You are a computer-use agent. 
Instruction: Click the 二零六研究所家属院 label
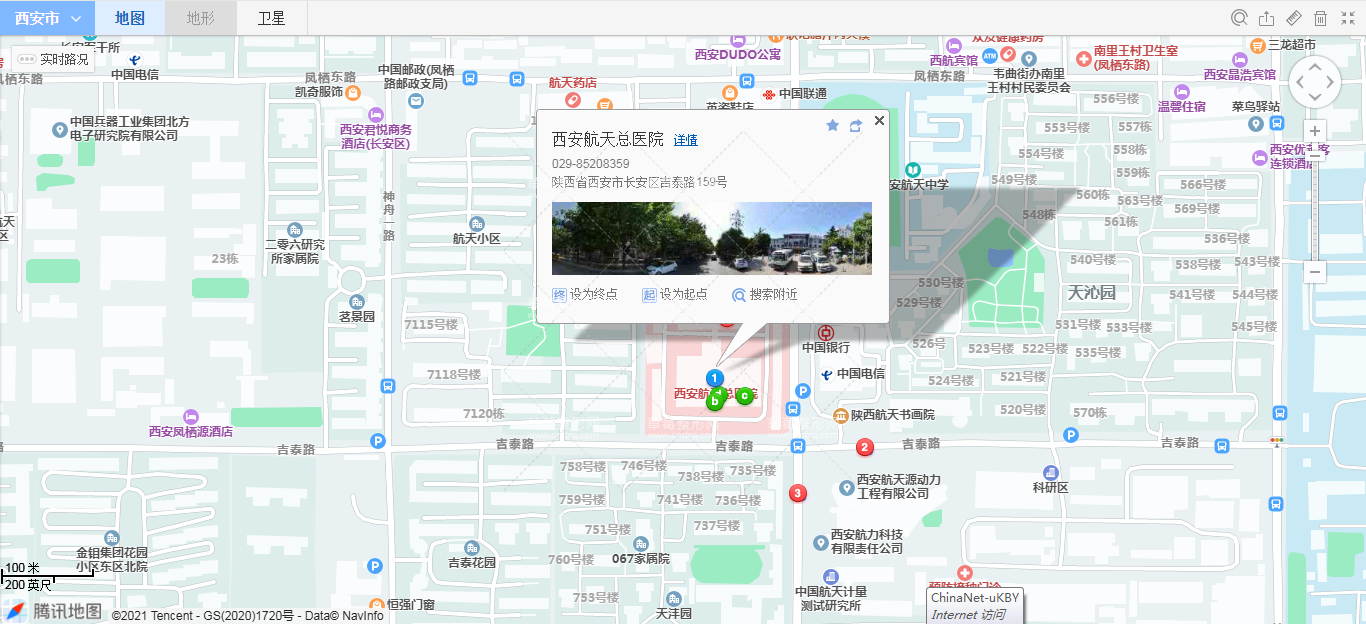(295, 251)
